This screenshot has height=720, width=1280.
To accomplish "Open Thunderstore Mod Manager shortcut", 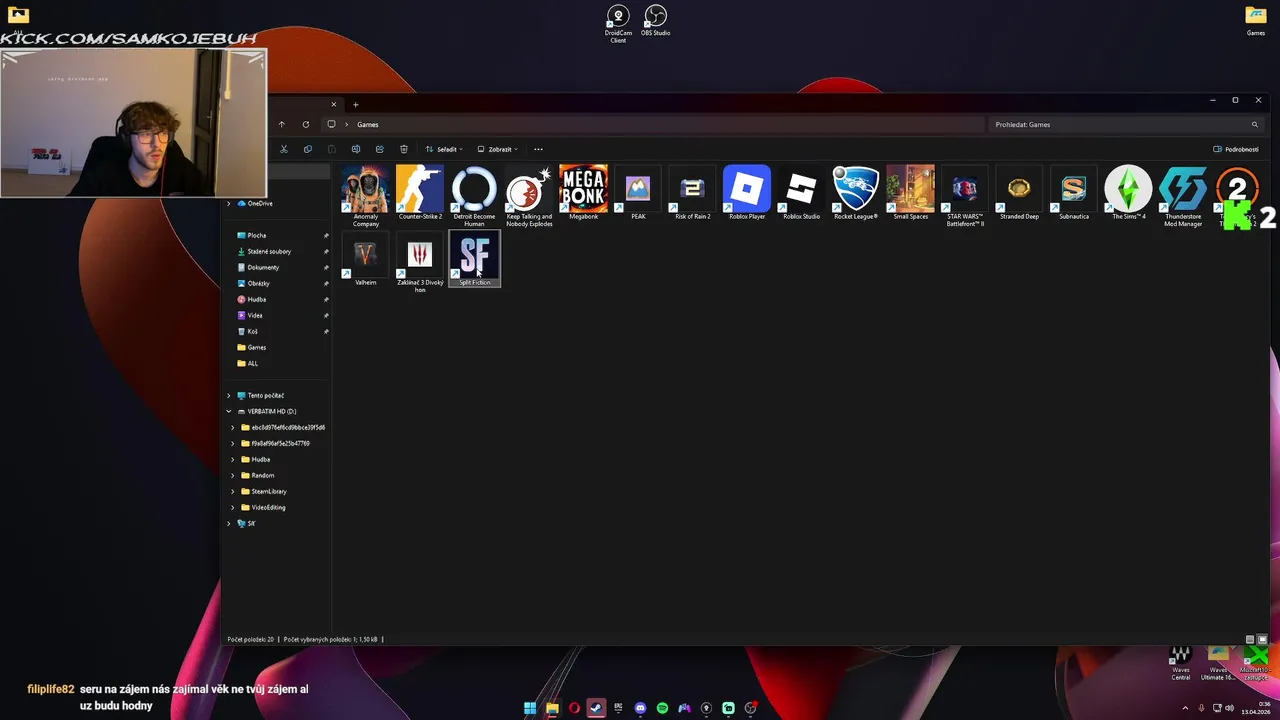I will click(1183, 196).
